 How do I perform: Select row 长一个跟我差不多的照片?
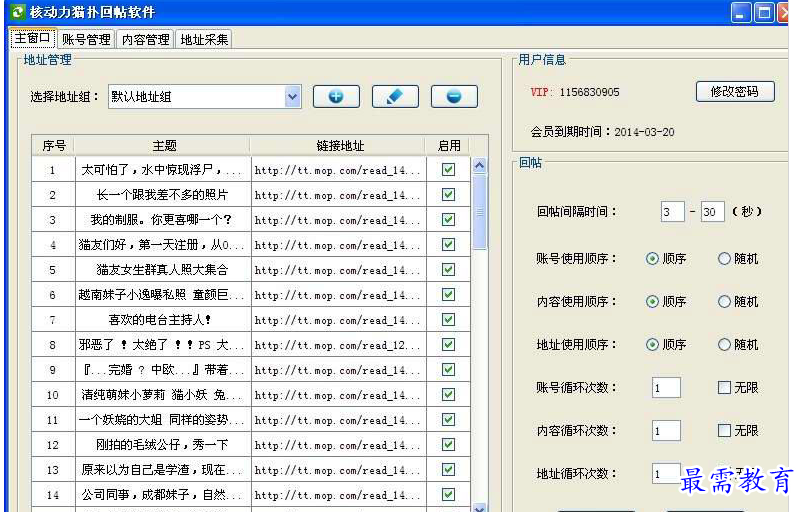(x=251, y=195)
